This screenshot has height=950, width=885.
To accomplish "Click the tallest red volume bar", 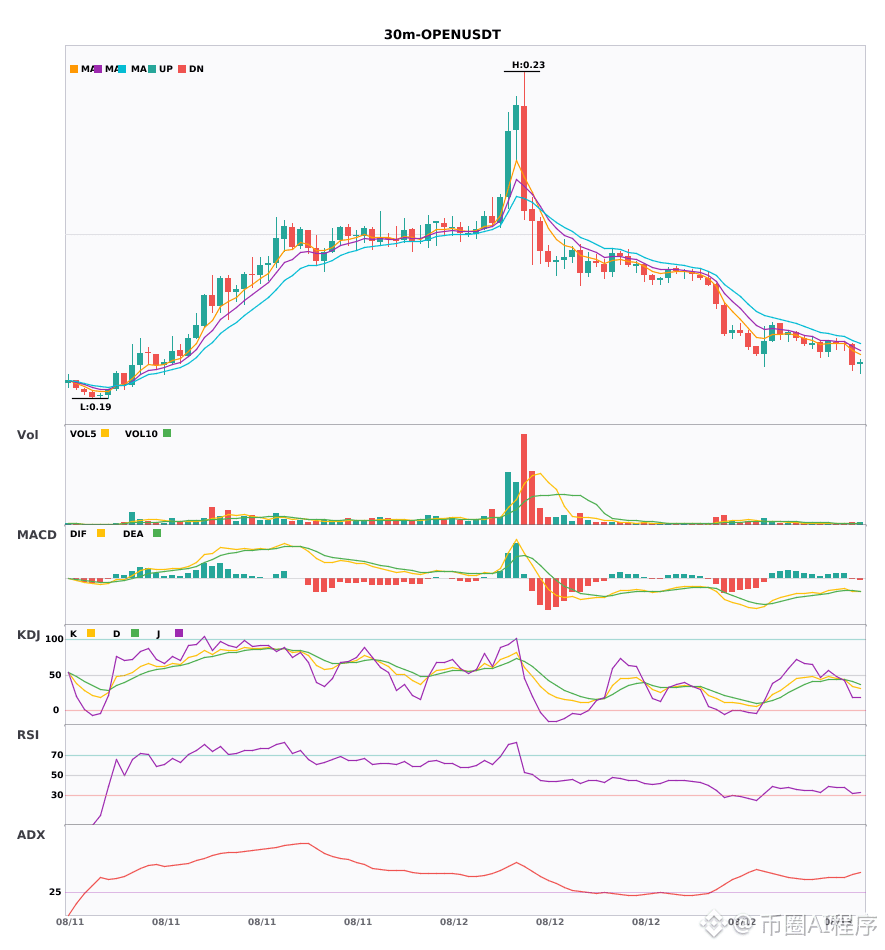I will click(x=524, y=479).
